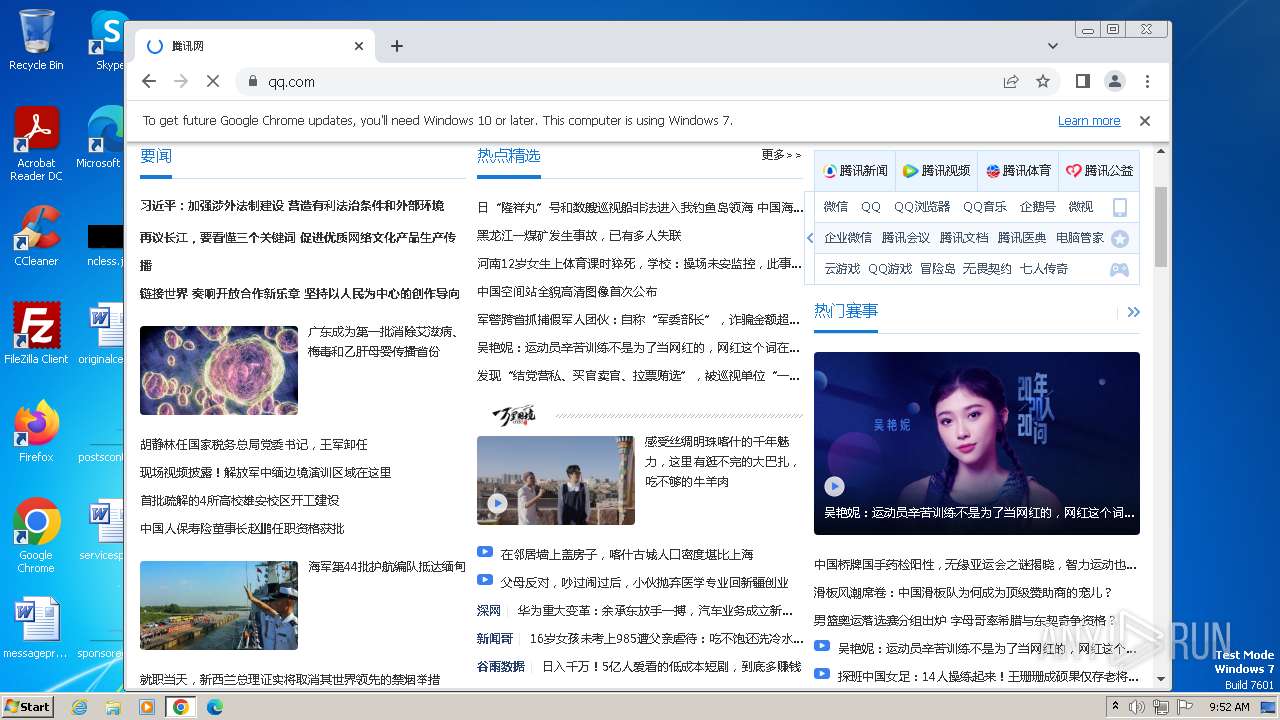The image size is (1280, 720).
Task: Open the 深网 column tag
Action: pos(489,610)
